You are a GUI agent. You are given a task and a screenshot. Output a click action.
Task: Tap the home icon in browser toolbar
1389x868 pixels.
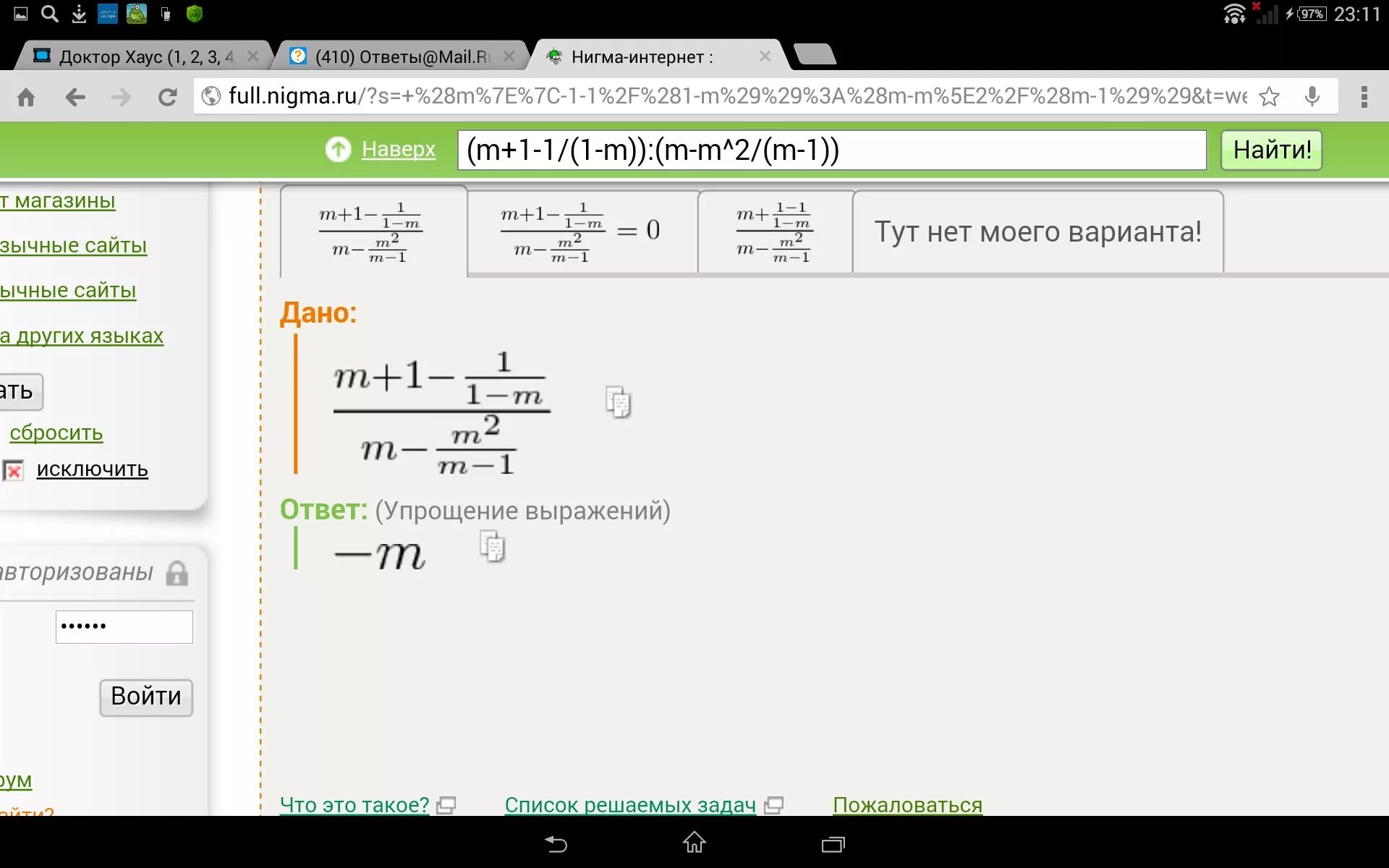coord(26,96)
